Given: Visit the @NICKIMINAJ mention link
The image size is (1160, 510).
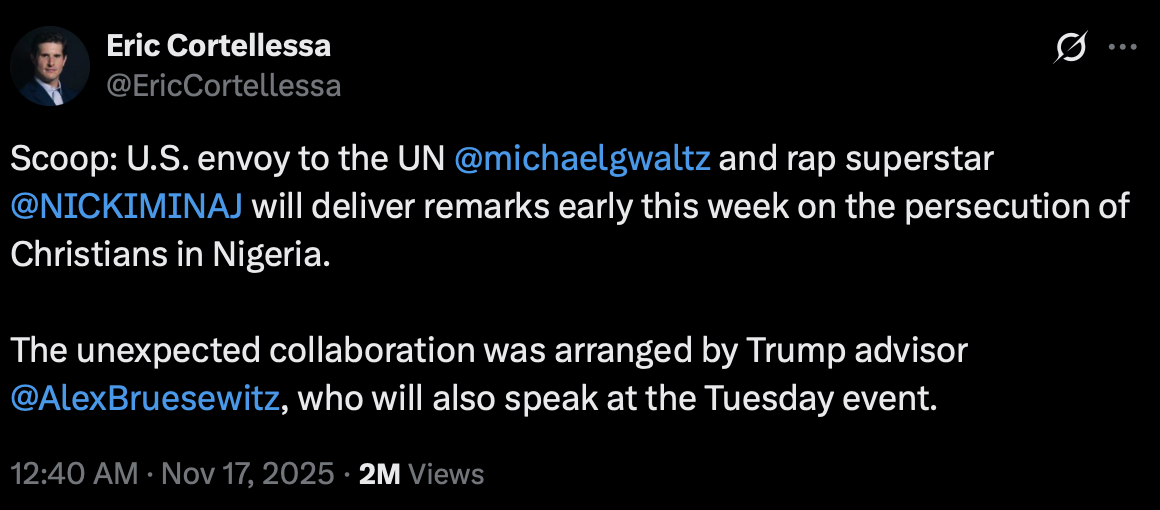Looking at the screenshot, I should [x=126, y=206].
